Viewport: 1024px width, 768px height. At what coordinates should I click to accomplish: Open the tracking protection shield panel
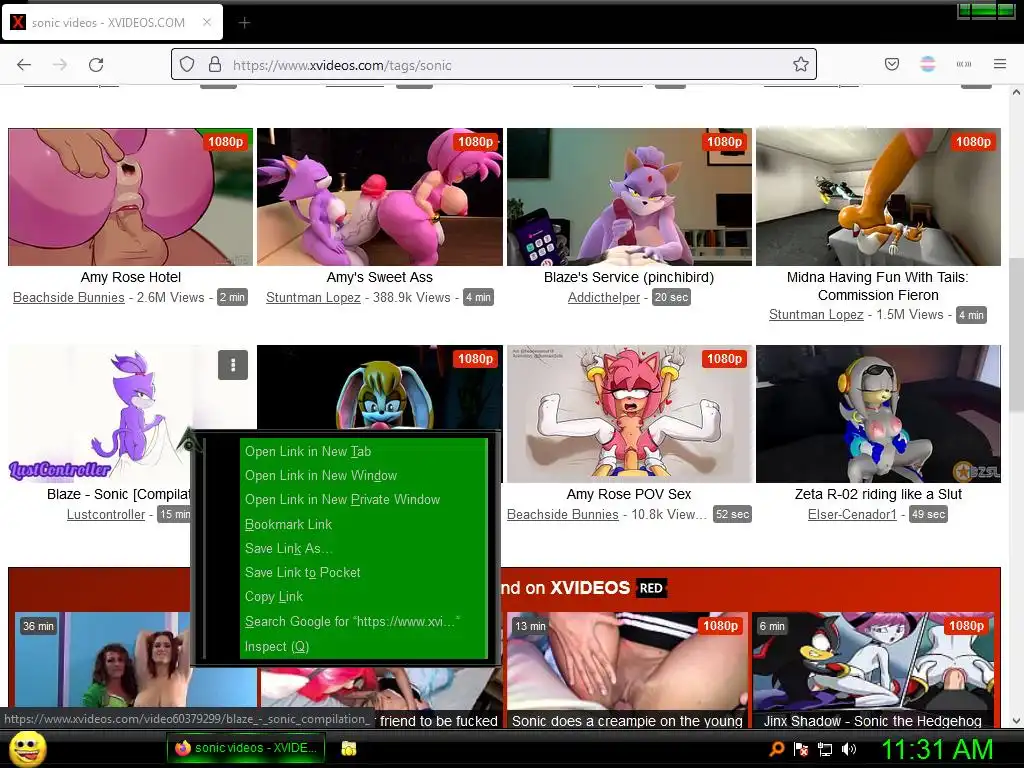[x=187, y=65]
